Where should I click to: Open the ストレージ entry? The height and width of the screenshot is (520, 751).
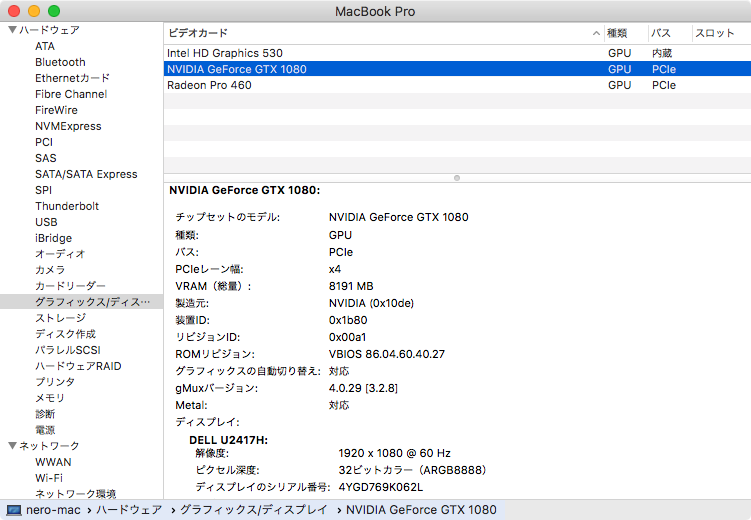(60, 318)
